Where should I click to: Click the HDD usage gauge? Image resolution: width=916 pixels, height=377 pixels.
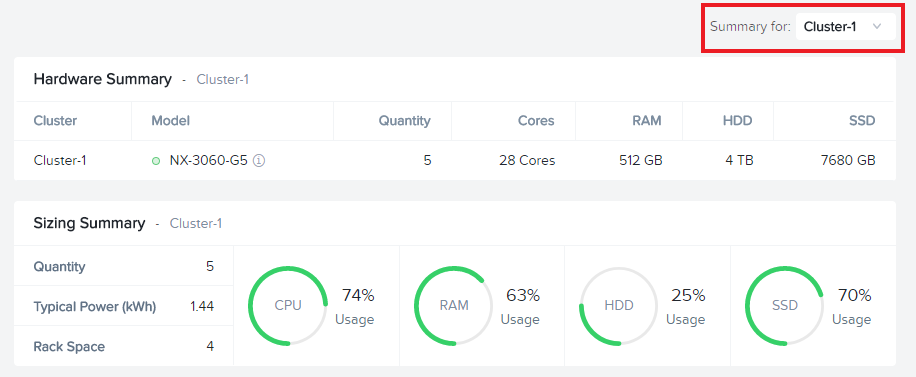[619, 306]
